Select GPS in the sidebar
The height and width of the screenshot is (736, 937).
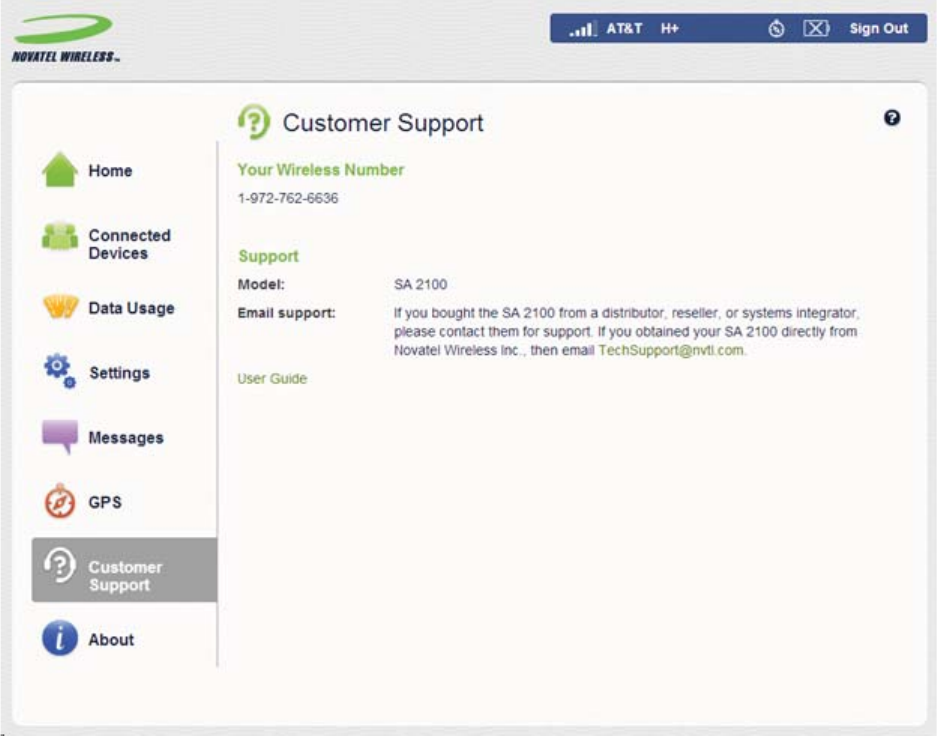pos(105,502)
